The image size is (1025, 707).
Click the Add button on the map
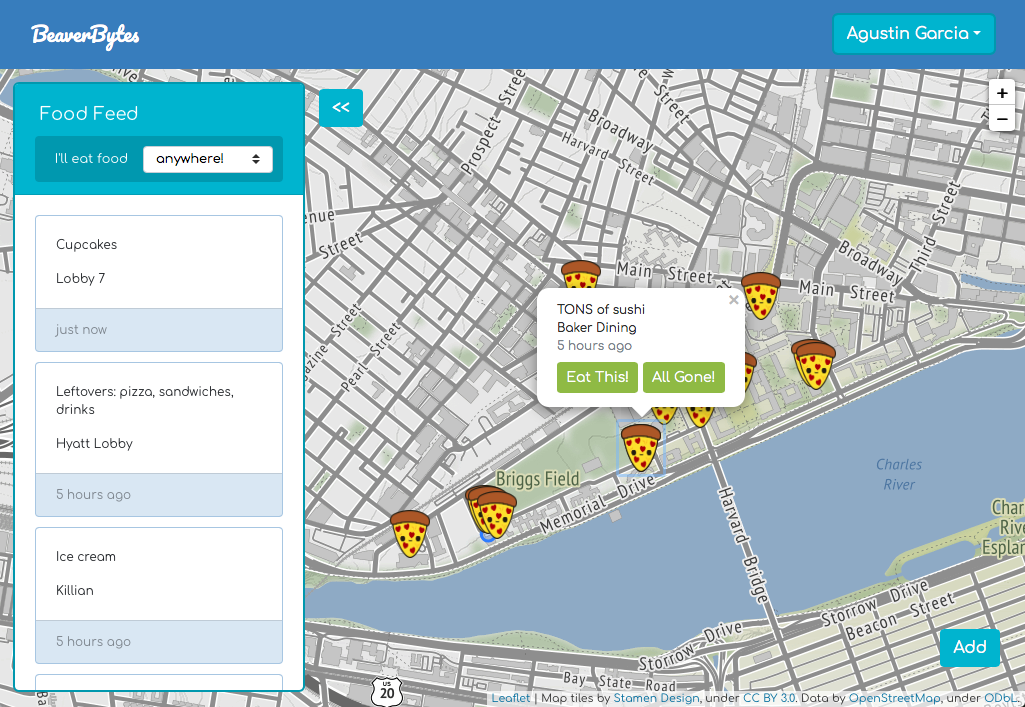pyautogui.click(x=969, y=648)
